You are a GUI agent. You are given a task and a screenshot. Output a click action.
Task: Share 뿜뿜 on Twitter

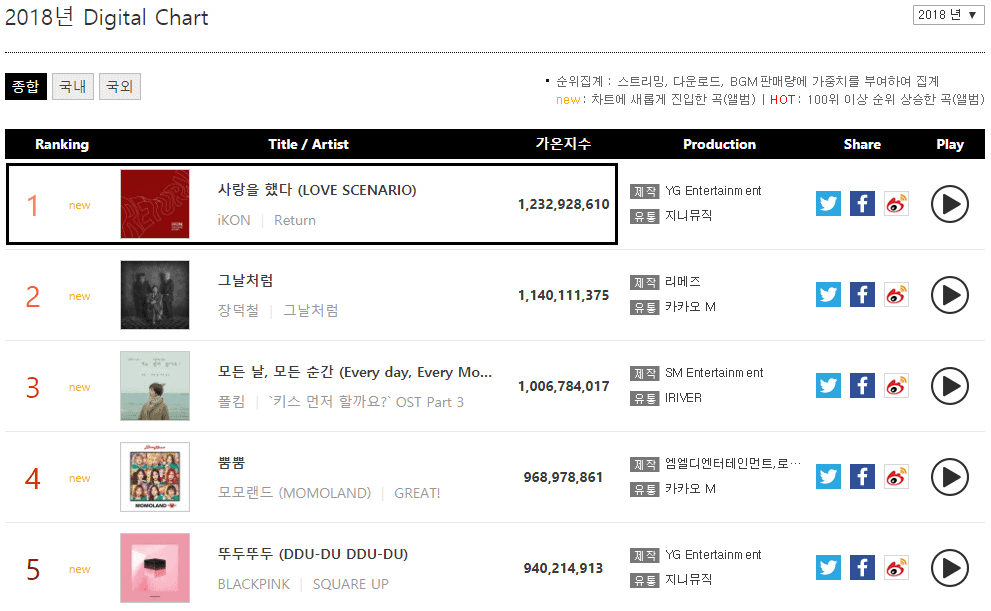(828, 477)
